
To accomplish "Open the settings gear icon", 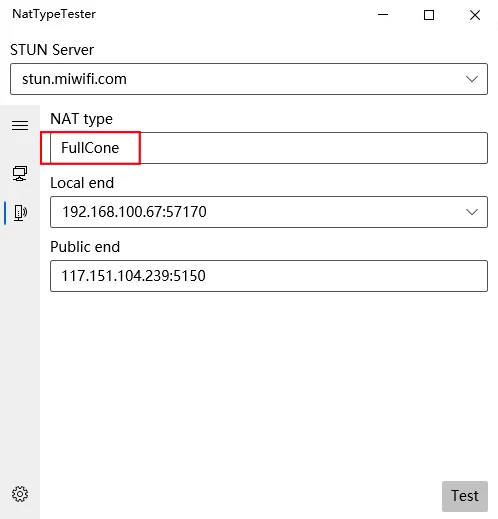I will point(20,494).
